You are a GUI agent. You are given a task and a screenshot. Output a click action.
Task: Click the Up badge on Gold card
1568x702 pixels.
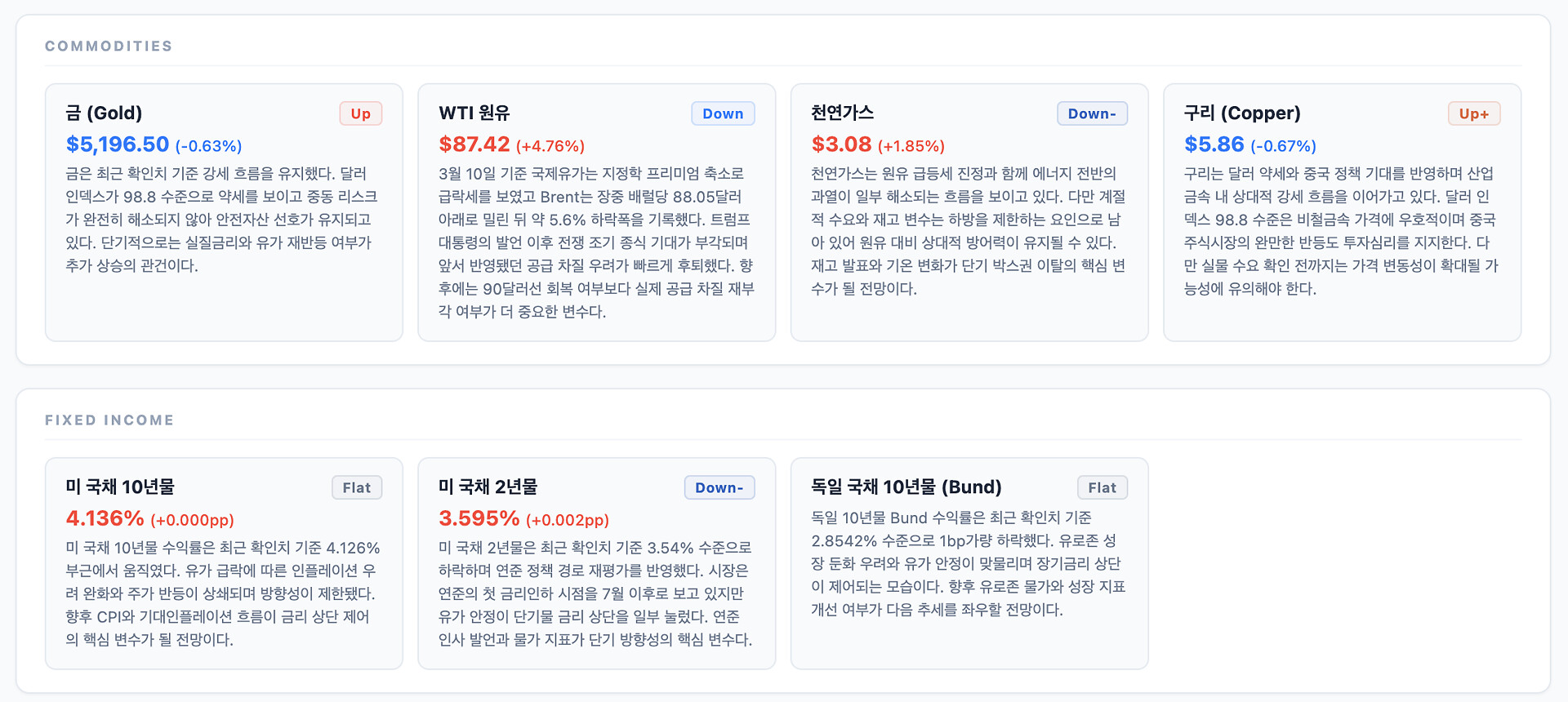tap(360, 113)
